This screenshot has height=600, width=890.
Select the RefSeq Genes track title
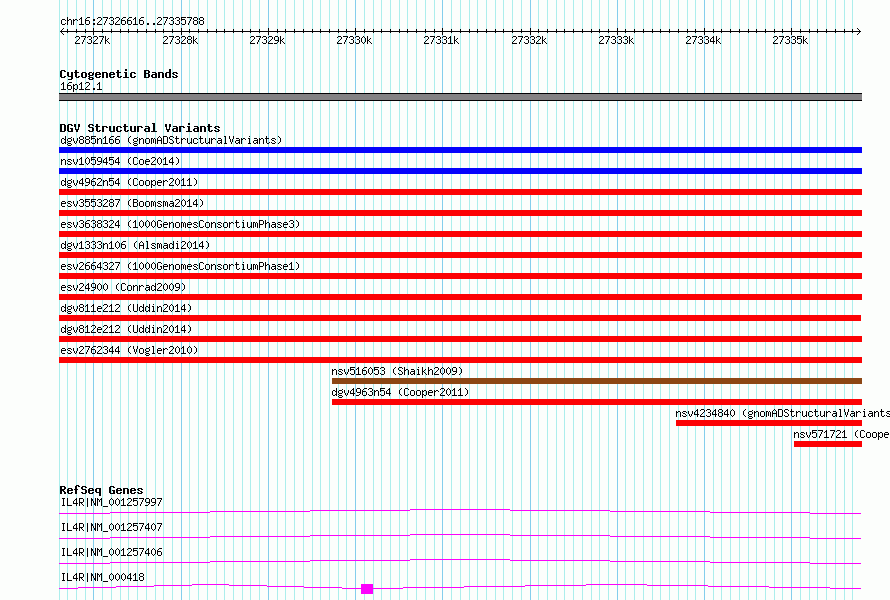coord(101,490)
